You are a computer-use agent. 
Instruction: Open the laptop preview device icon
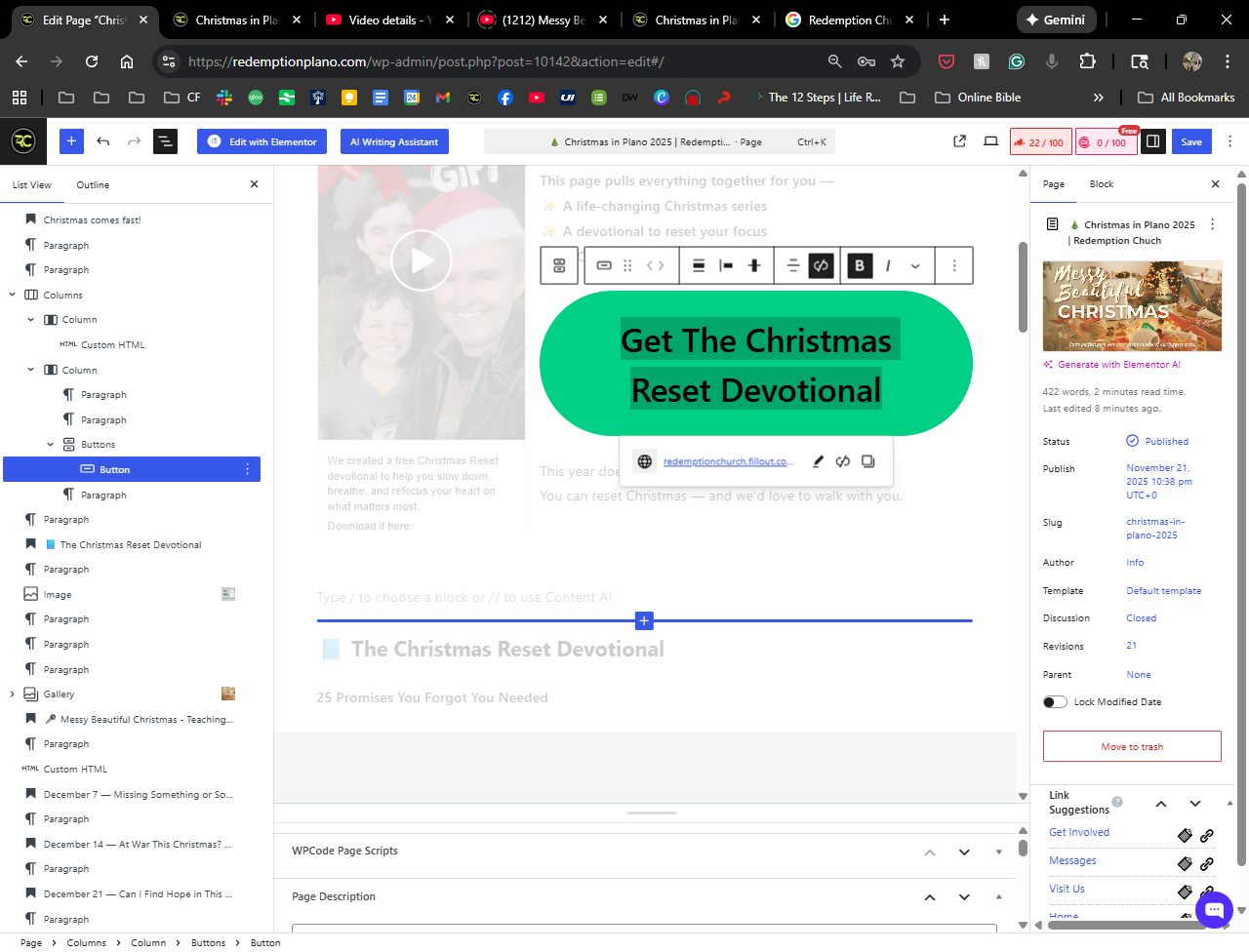coord(990,141)
